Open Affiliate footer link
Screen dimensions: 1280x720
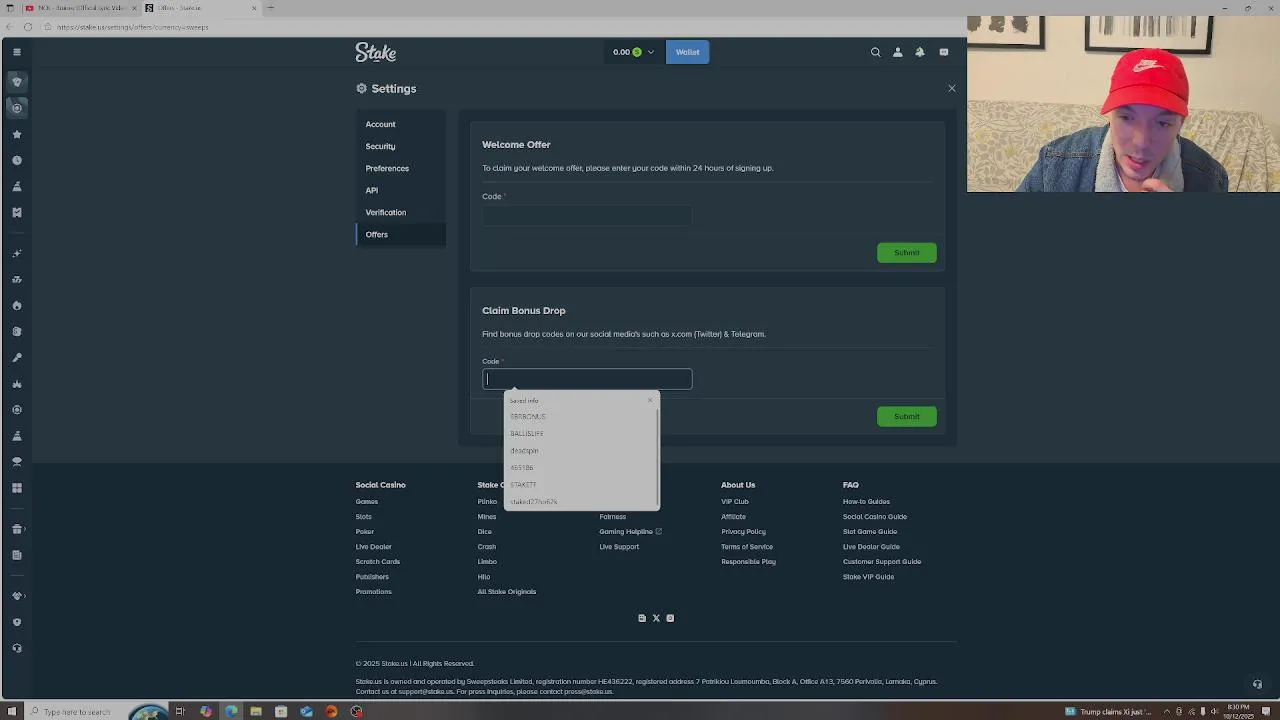(x=733, y=516)
